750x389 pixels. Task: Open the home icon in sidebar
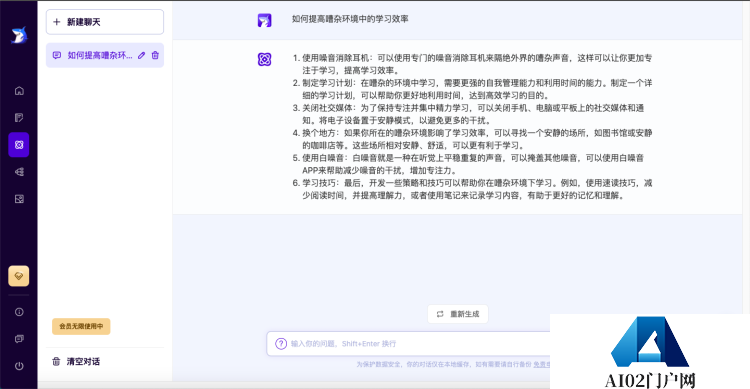19,90
